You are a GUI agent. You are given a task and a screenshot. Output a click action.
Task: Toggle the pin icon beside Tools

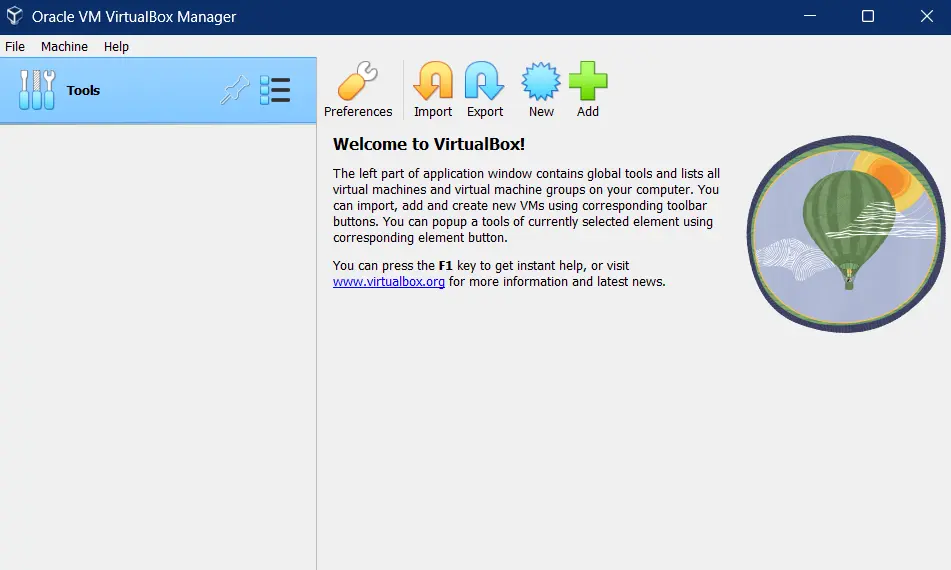point(235,90)
